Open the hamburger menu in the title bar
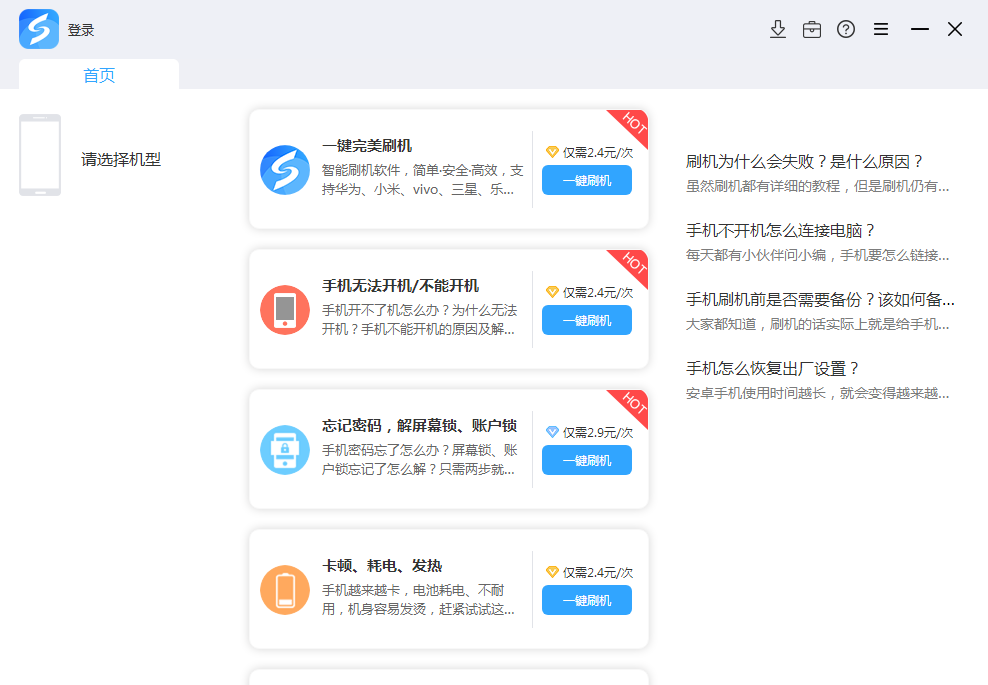 881,29
